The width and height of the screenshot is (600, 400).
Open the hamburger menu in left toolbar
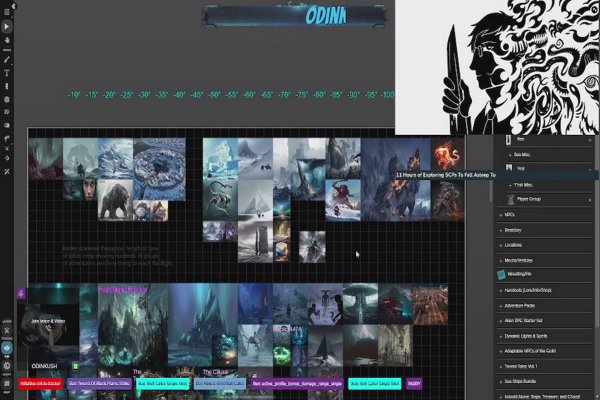(x=7, y=12)
